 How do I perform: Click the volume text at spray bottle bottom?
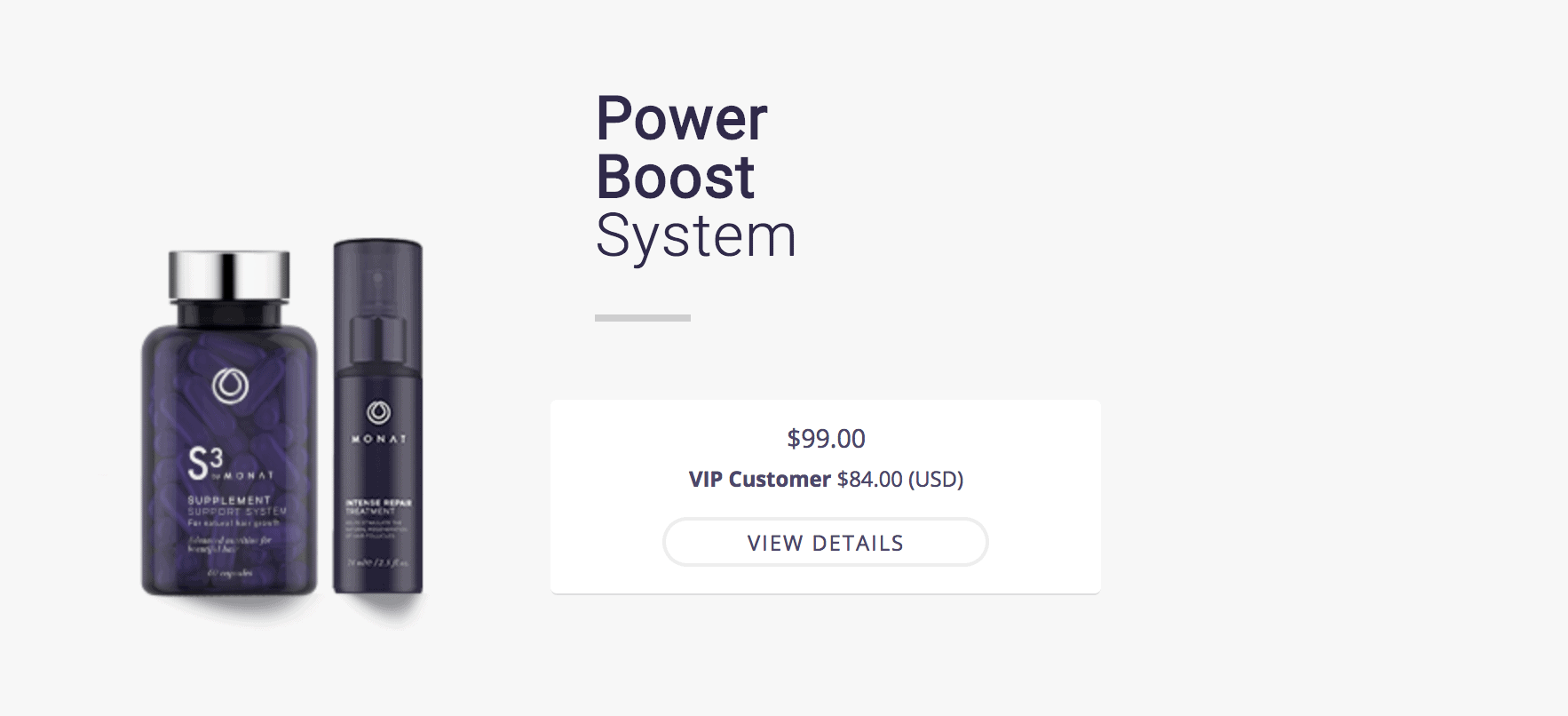(x=377, y=562)
